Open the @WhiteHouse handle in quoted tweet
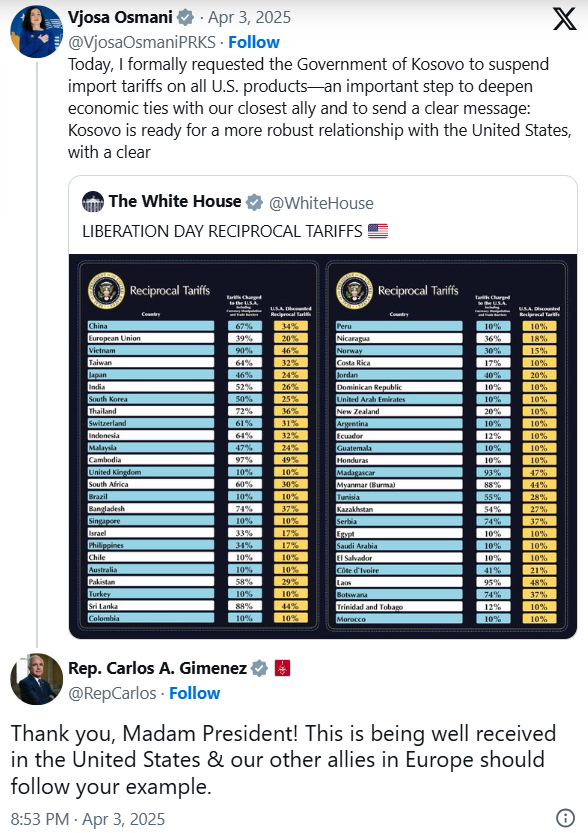Image resolution: width=588 pixels, height=833 pixels. pyautogui.click(x=321, y=203)
